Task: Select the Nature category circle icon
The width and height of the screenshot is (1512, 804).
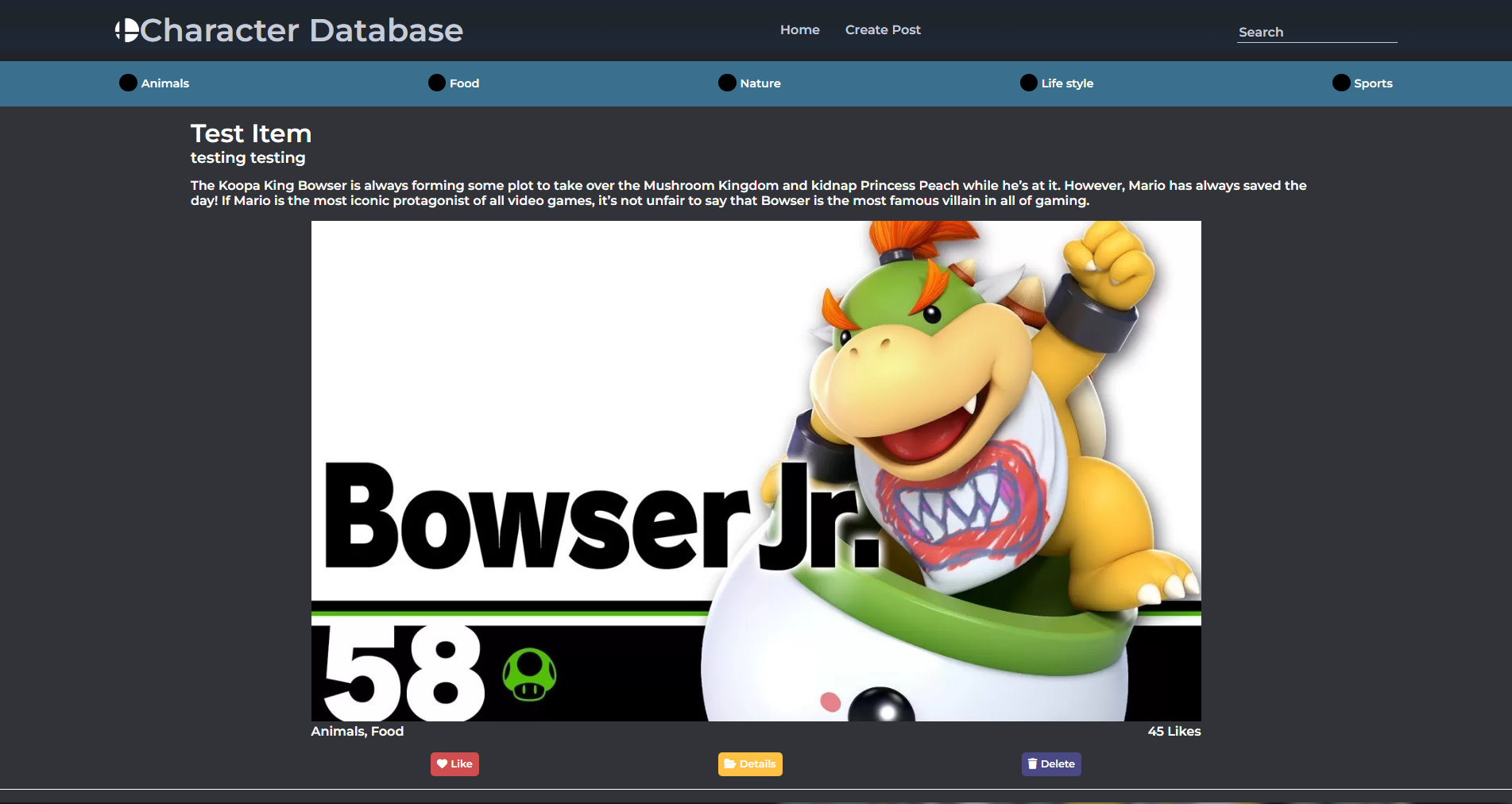Action: [x=726, y=83]
